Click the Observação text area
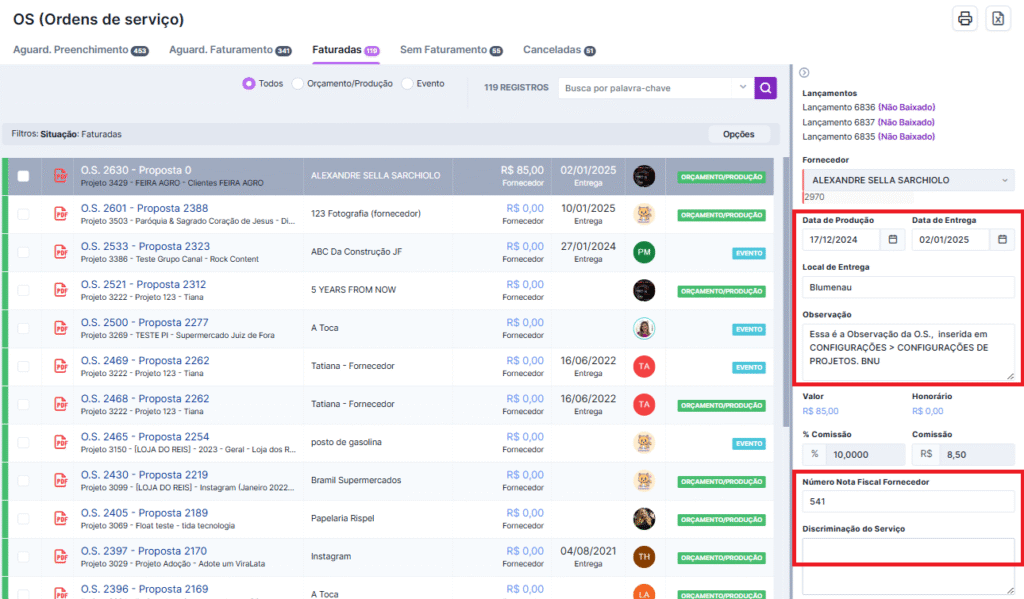The height and width of the screenshot is (599, 1024). 908,353
